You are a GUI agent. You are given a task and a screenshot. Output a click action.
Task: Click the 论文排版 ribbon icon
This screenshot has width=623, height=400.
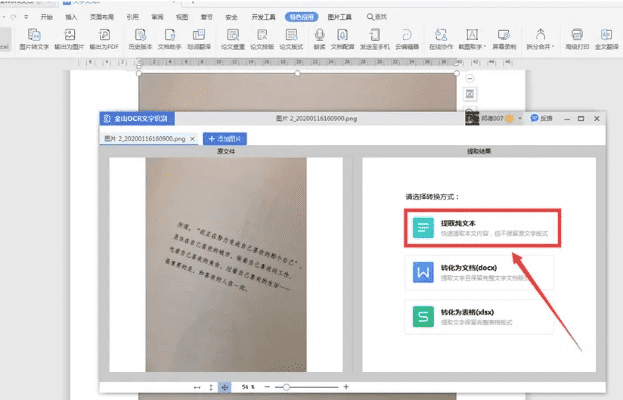(262, 39)
